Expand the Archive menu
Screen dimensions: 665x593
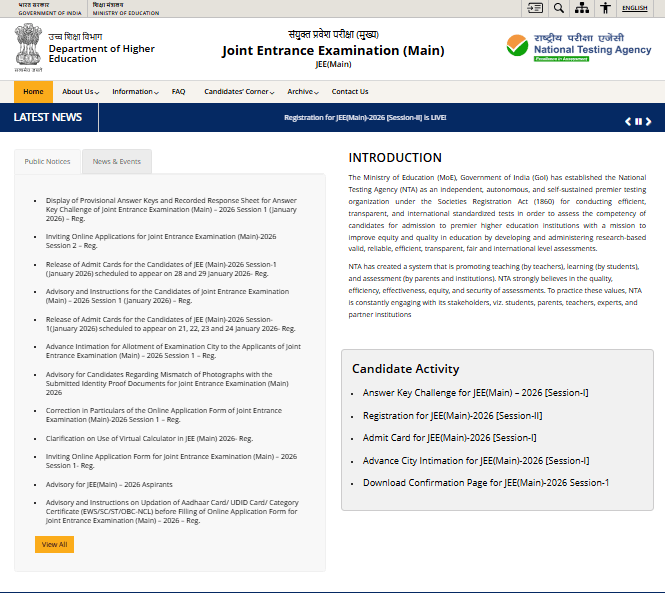click(x=303, y=92)
